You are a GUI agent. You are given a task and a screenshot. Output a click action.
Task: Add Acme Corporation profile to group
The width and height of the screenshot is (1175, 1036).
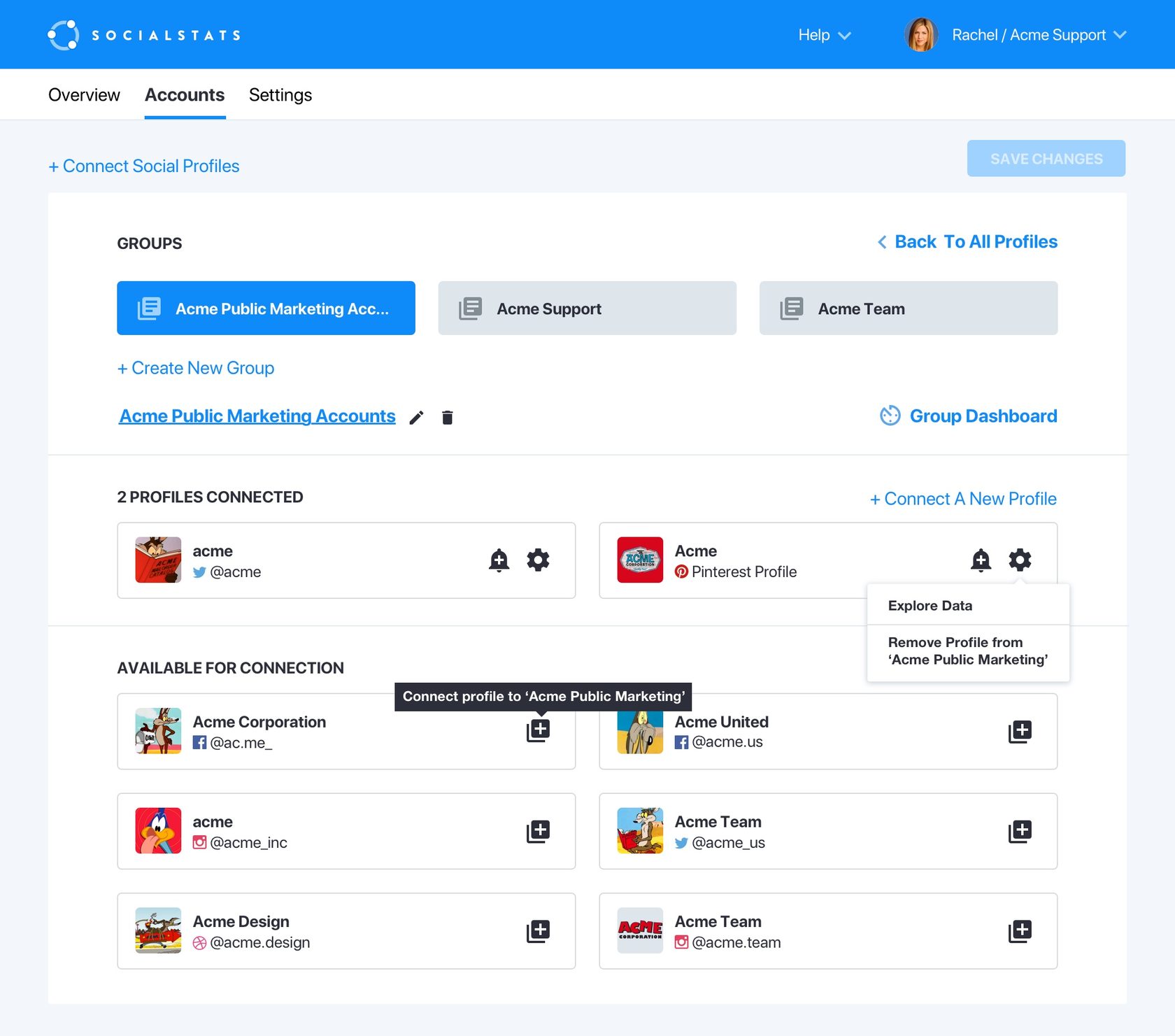tap(538, 731)
